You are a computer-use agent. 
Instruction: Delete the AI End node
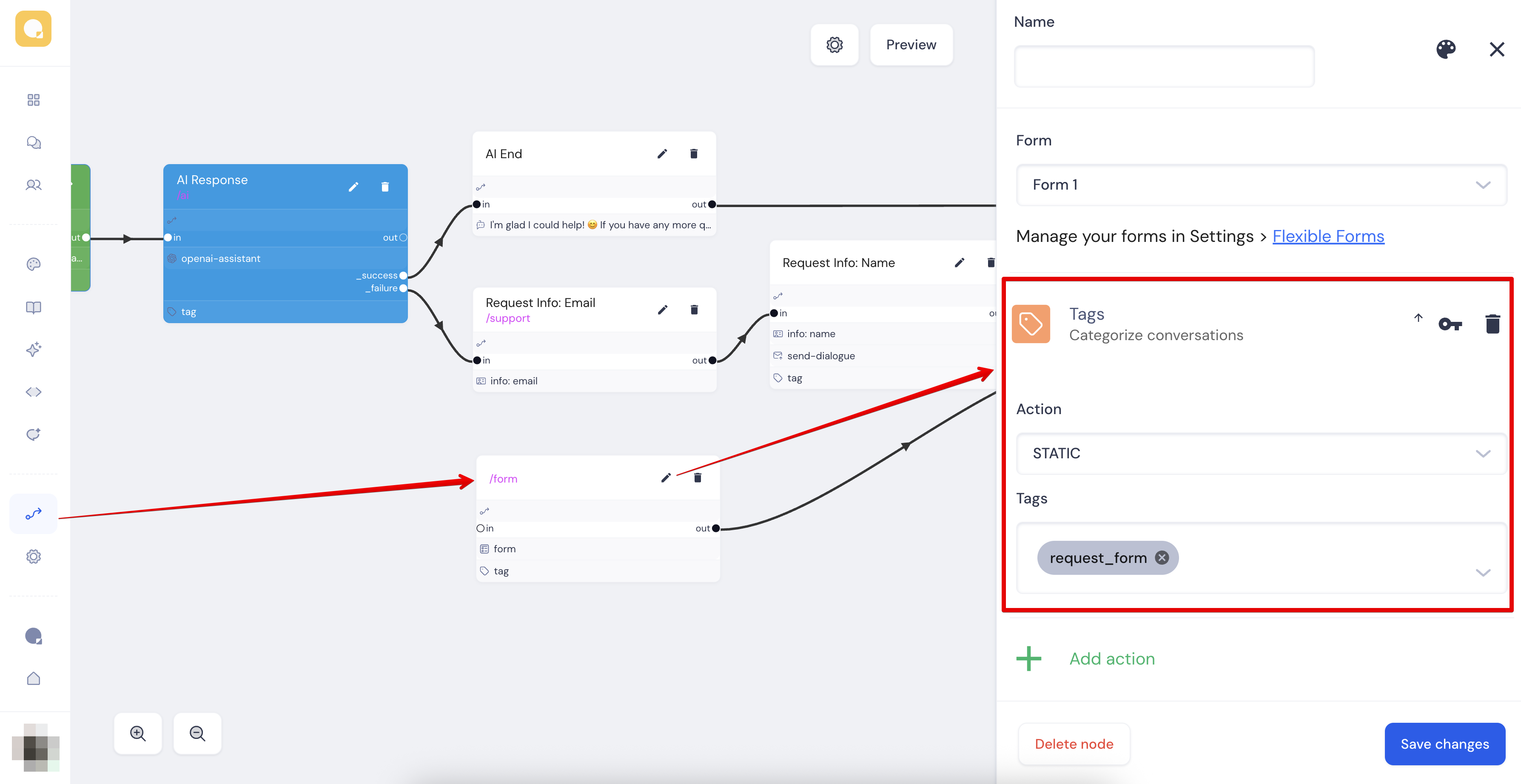tap(694, 154)
